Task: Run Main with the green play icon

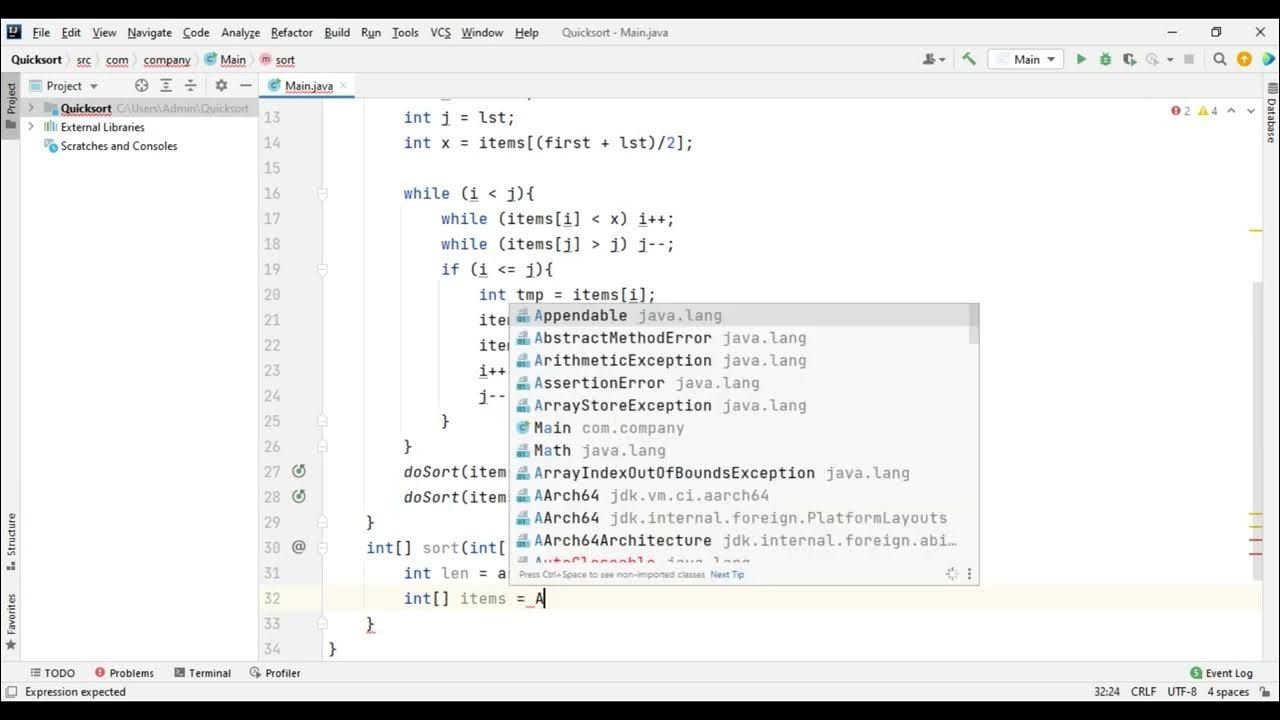Action: click(x=1081, y=59)
